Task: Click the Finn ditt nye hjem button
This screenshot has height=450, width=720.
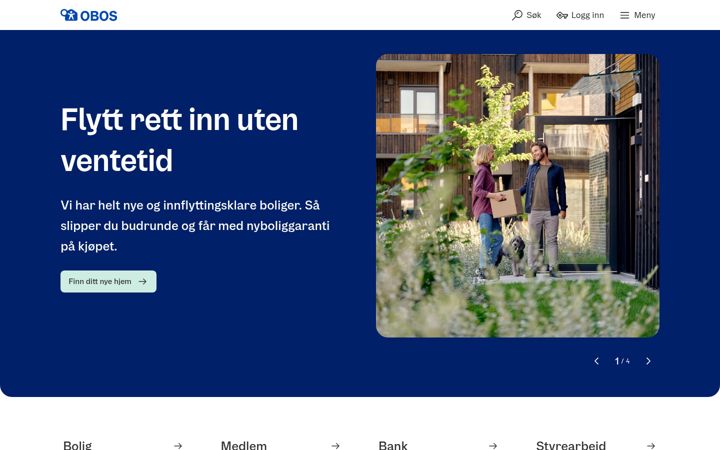Action: pyautogui.click(x=108, y=281)
